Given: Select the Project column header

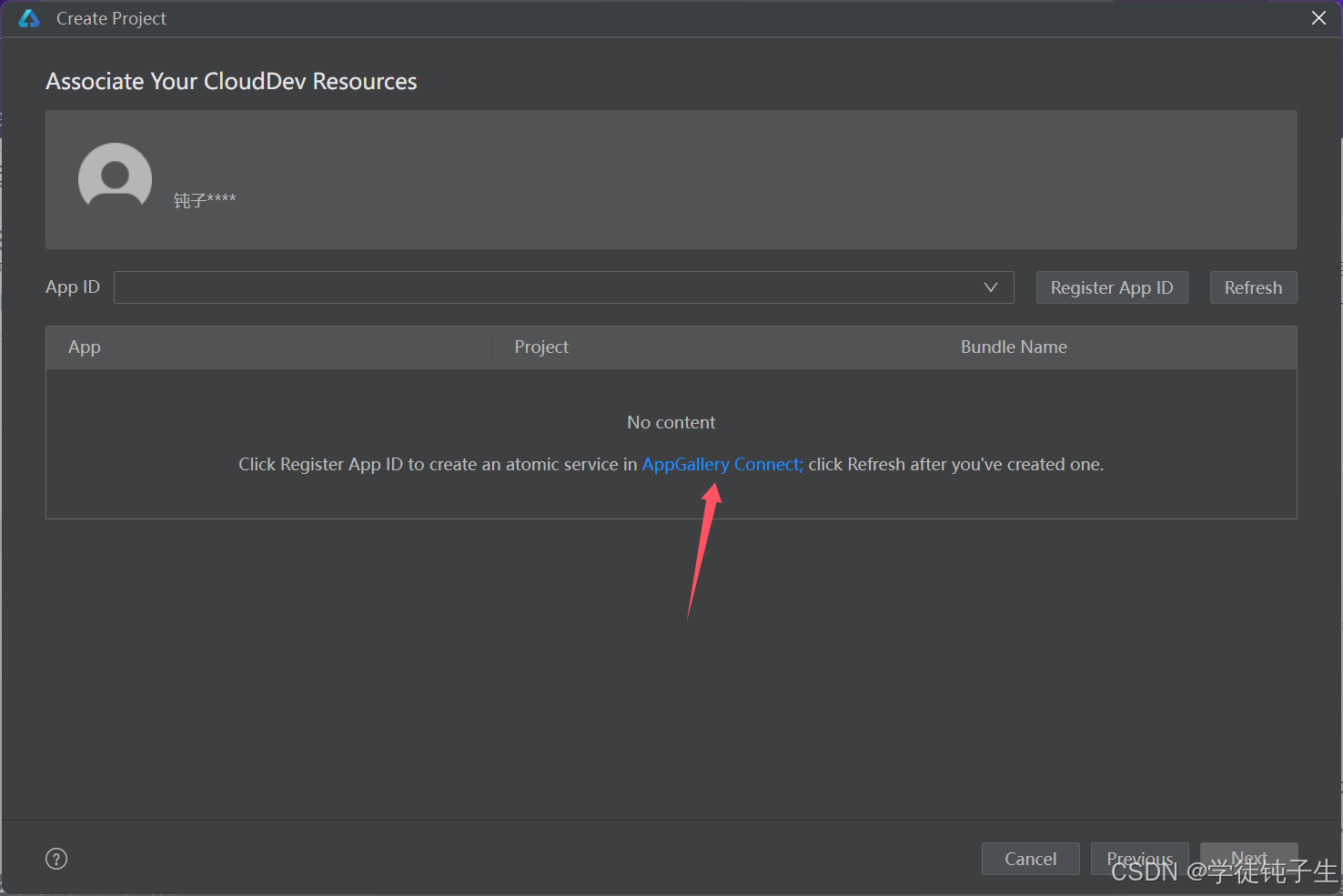Looking at the screenshot, I should [x=541, y=347].
